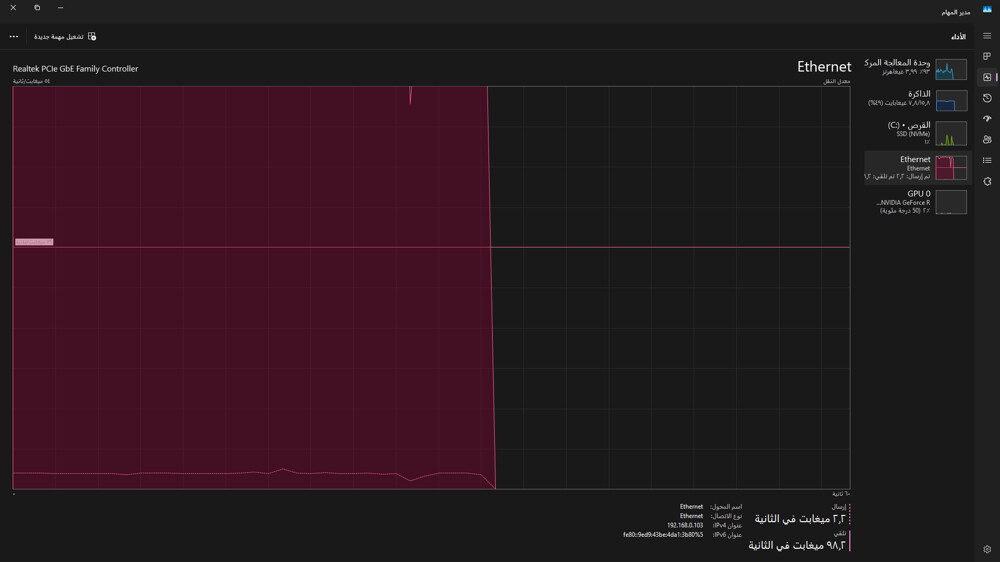Click the 192.168.0.103 IPv4 address

coord(685,525)
